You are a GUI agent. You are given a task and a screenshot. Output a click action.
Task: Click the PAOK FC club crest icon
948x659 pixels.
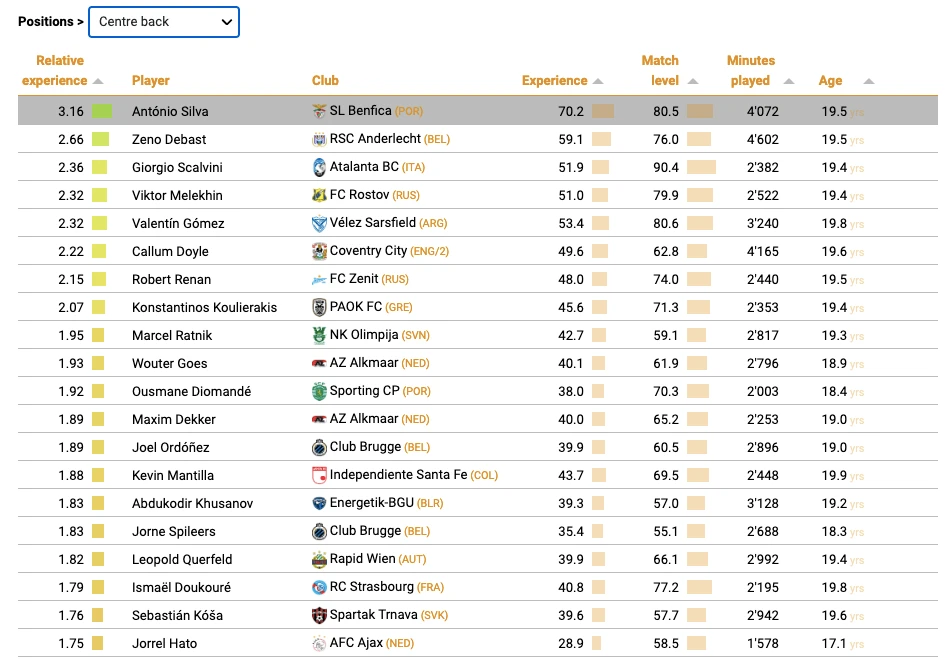pos(319,307)
